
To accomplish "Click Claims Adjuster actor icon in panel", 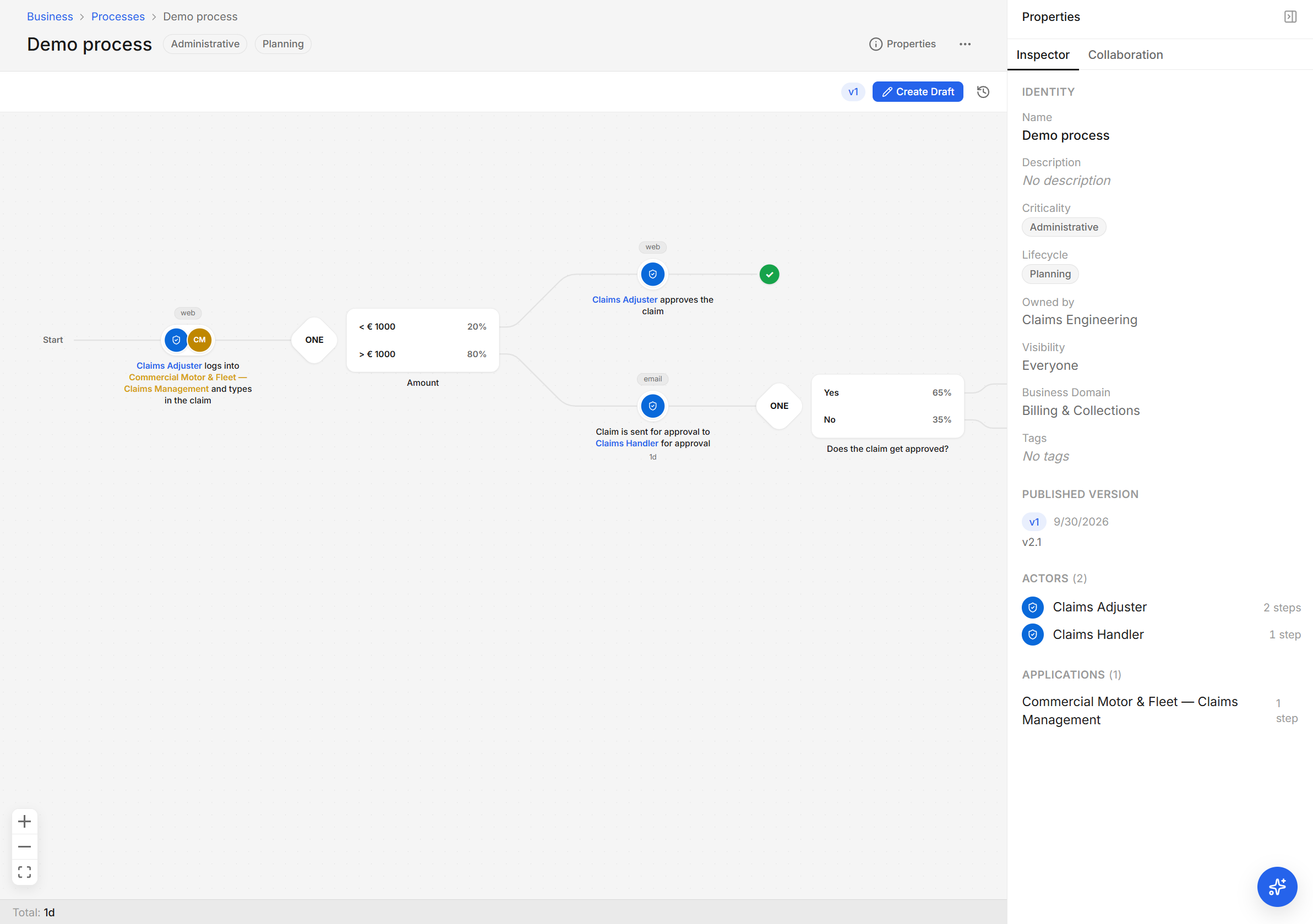I will pos(1032,607).
